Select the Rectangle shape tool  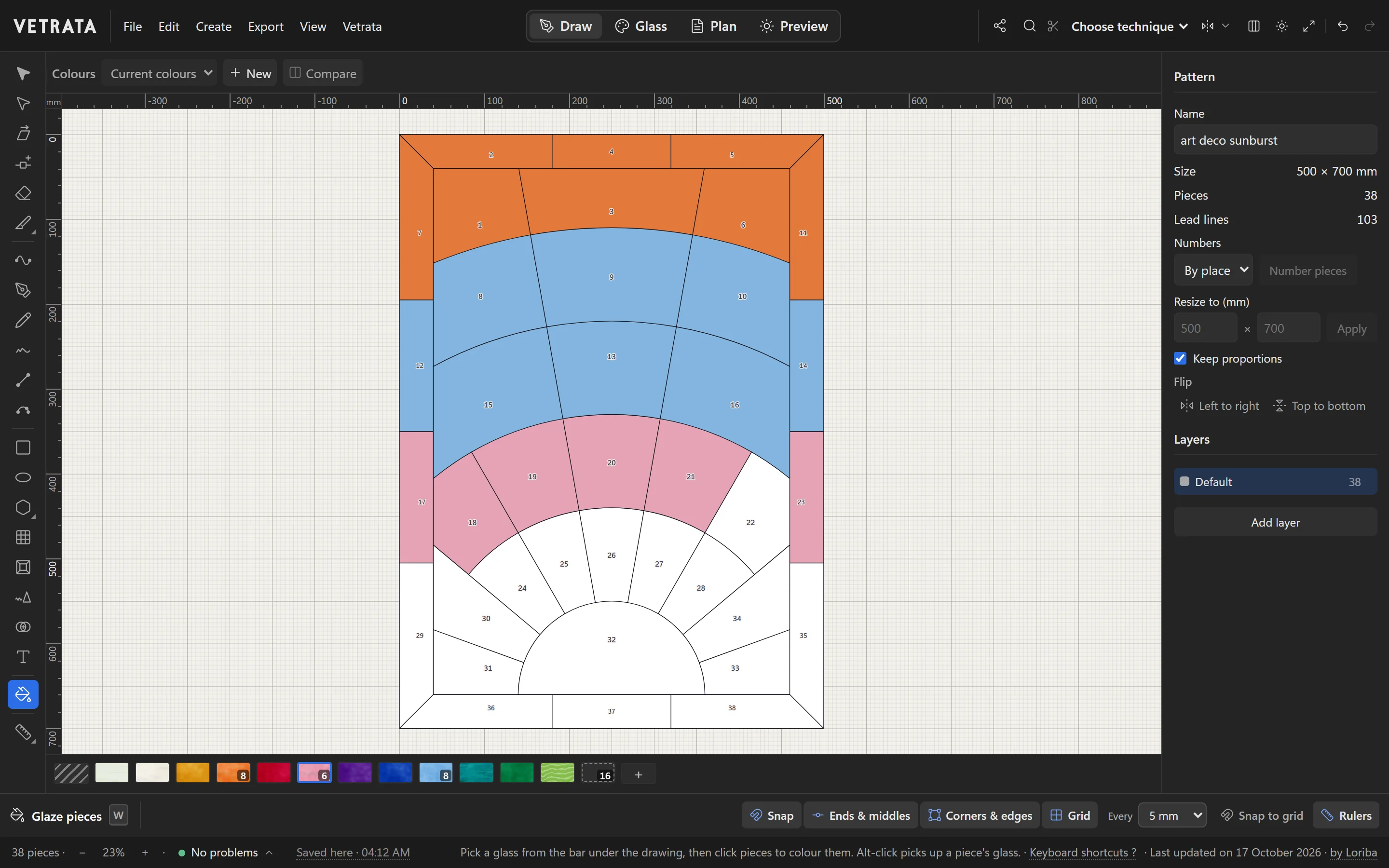click(23, 447)
